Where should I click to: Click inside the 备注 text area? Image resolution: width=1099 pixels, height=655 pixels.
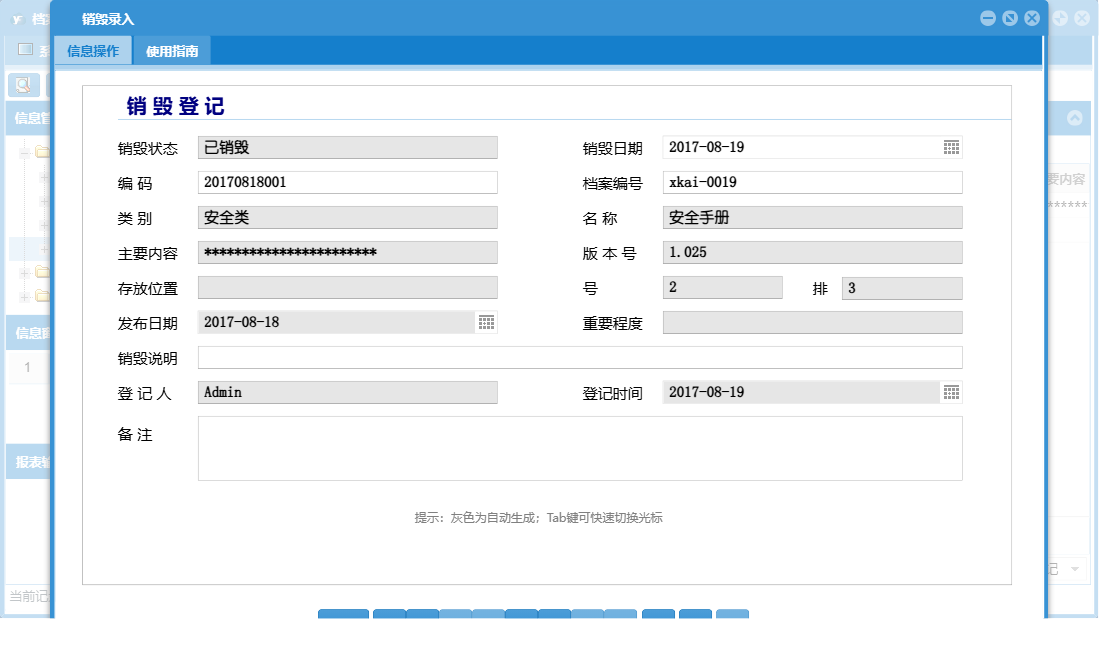(580, 447)
